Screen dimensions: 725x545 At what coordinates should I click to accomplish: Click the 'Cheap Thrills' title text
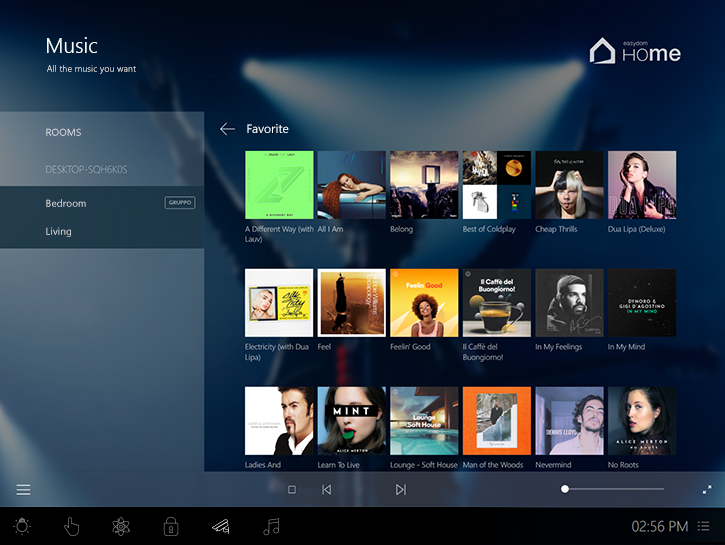[x=556, y=229]
